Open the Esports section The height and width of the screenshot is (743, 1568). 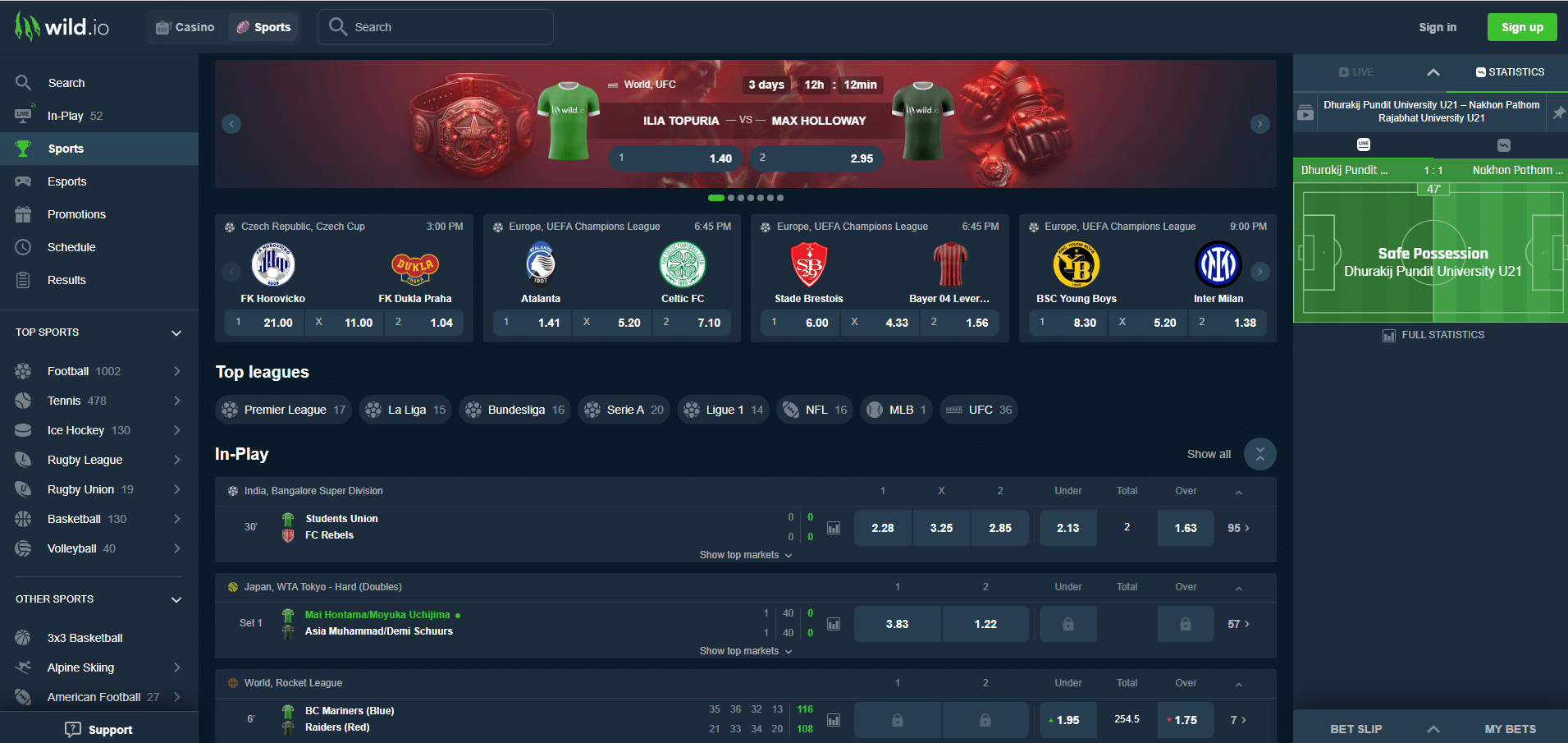[x=99, y=181]
